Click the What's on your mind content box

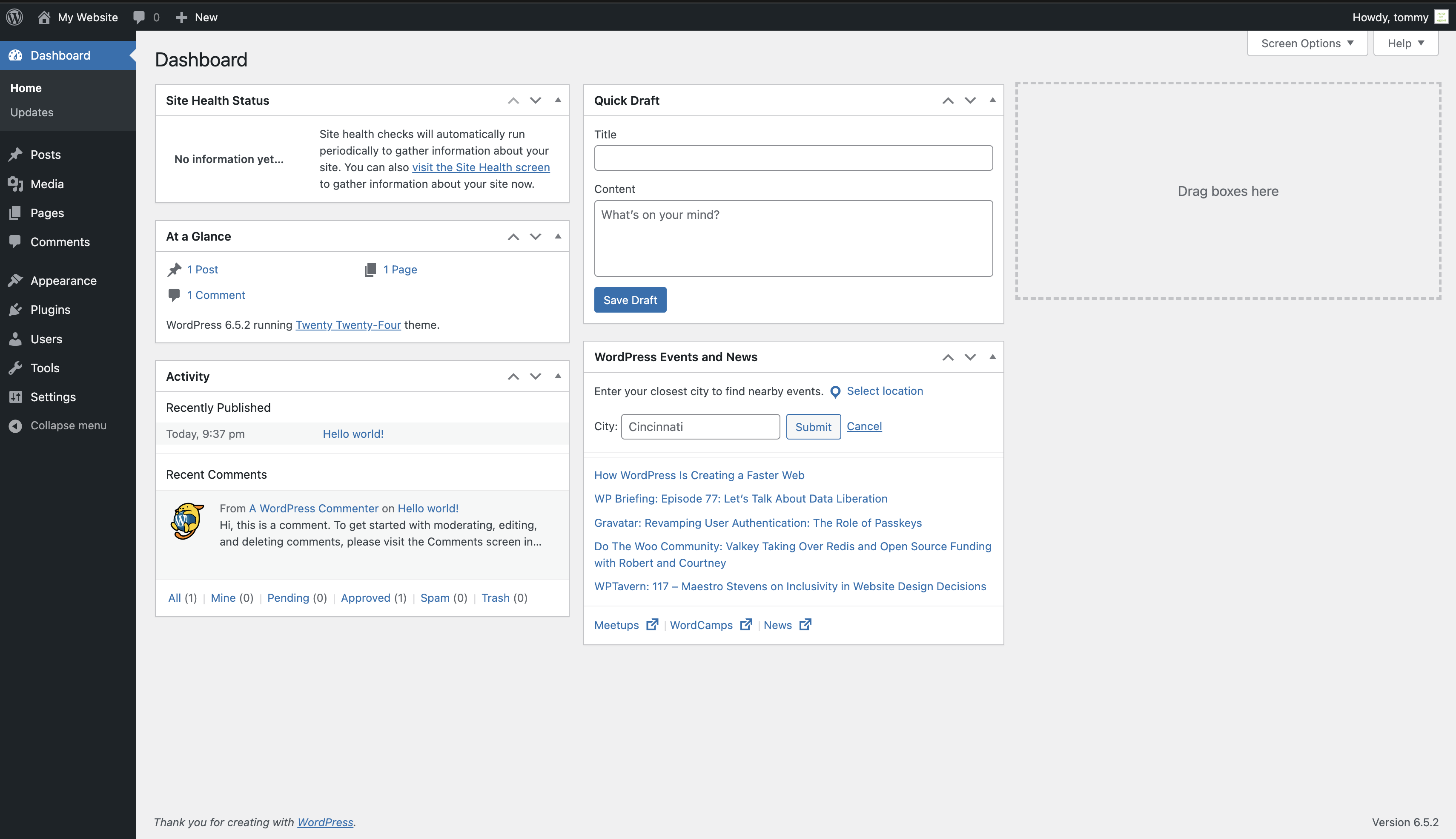[x=793, y=238]
